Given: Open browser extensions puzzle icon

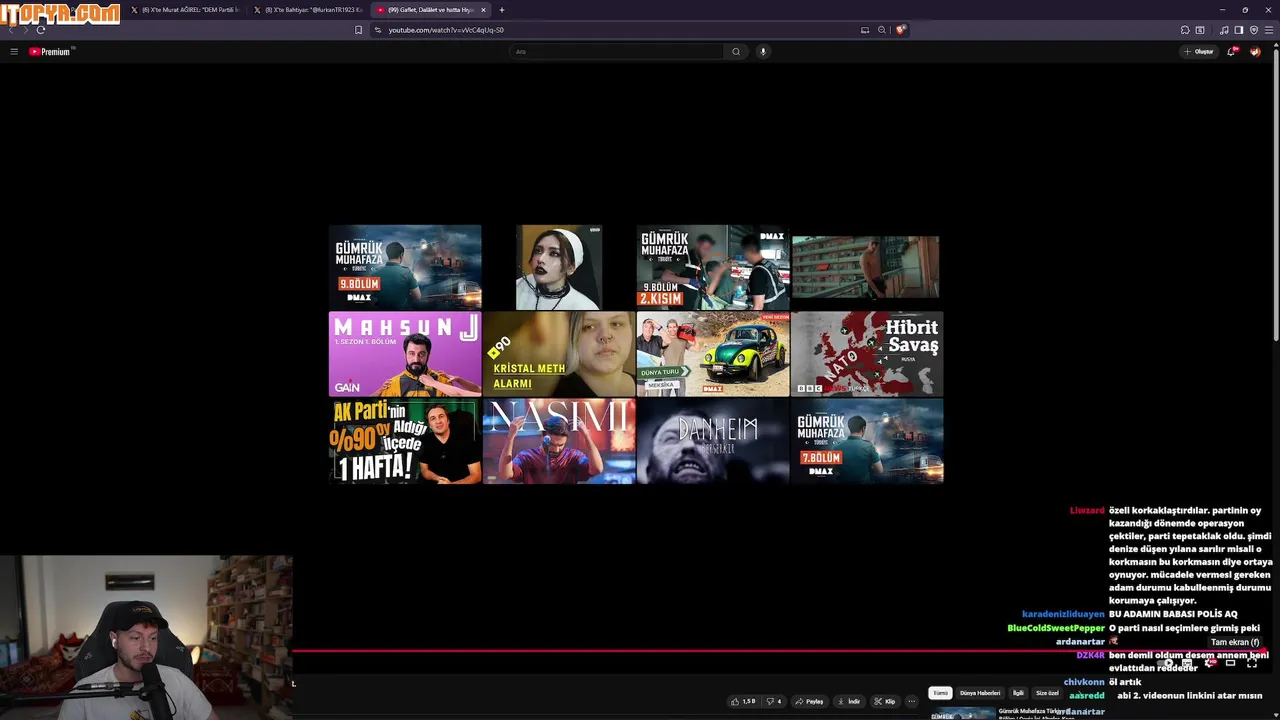Looking at the screenshot, I should 1185,30.
